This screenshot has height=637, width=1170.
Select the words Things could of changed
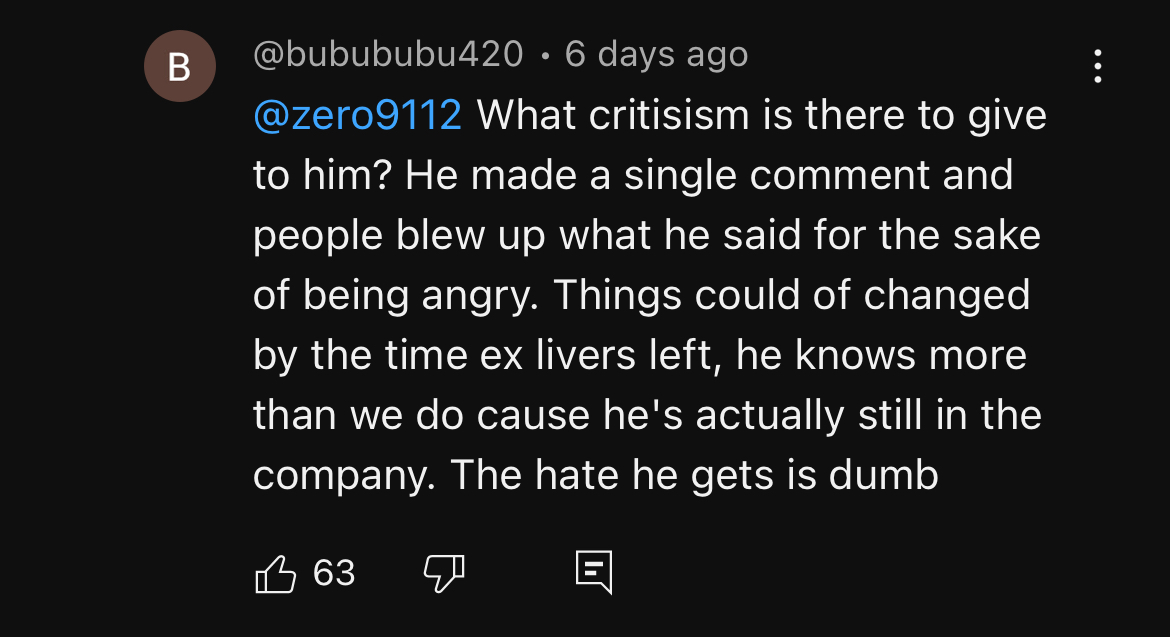tap(792, 295)
